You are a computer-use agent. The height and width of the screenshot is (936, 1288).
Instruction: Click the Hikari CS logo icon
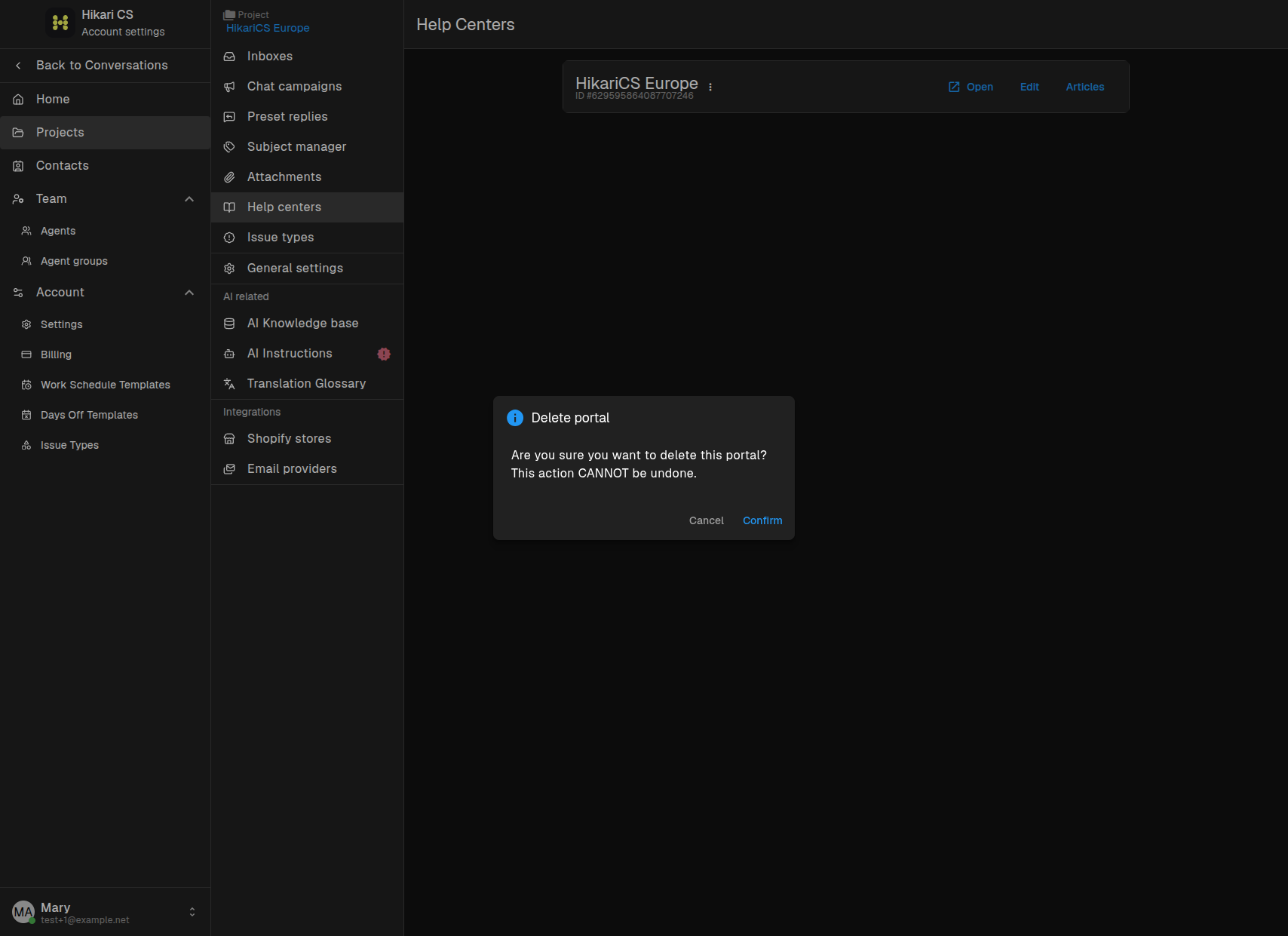click(60, 23)
